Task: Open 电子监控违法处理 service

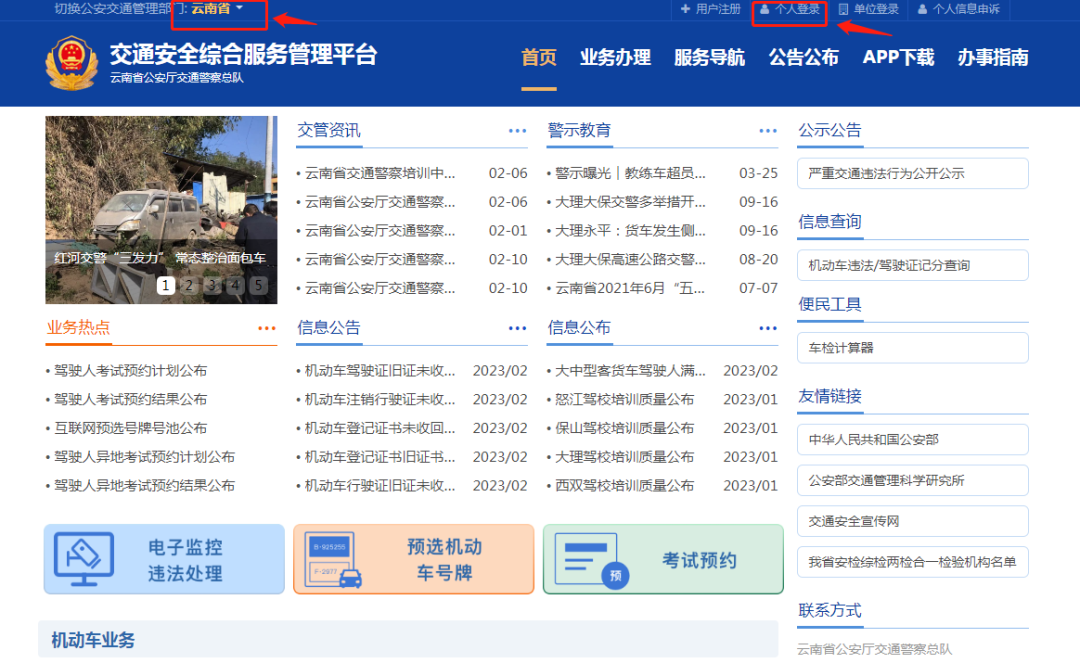Action: [164, 559]
